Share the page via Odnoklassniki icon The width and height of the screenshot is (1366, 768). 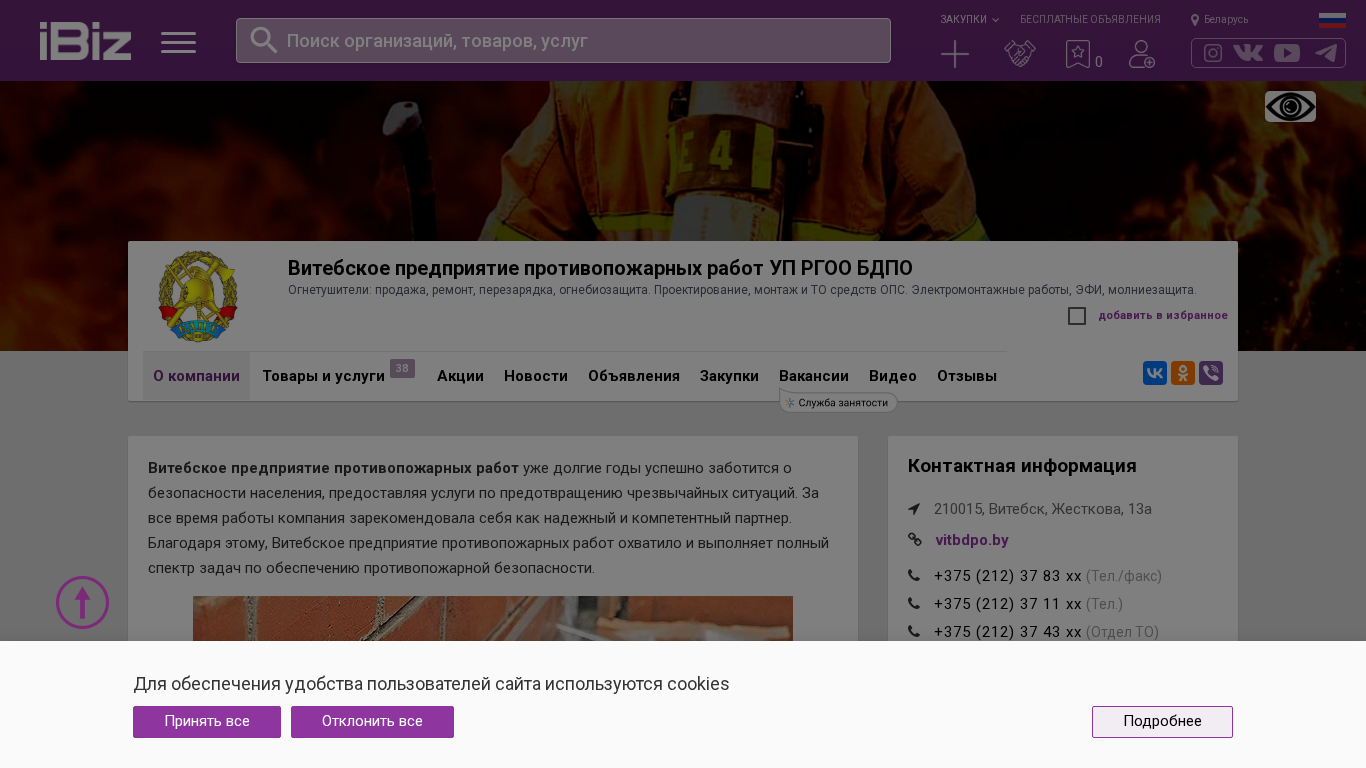tap(1183, 373)
